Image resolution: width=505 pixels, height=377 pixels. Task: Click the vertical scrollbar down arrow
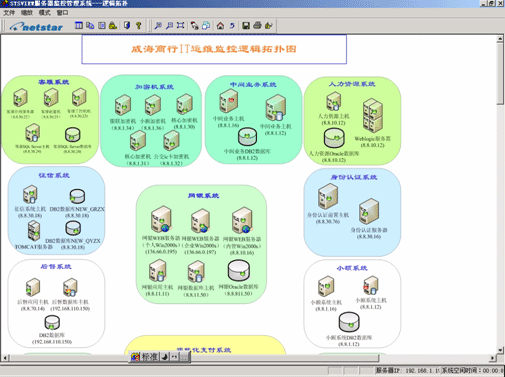click(x=500, y=350)
